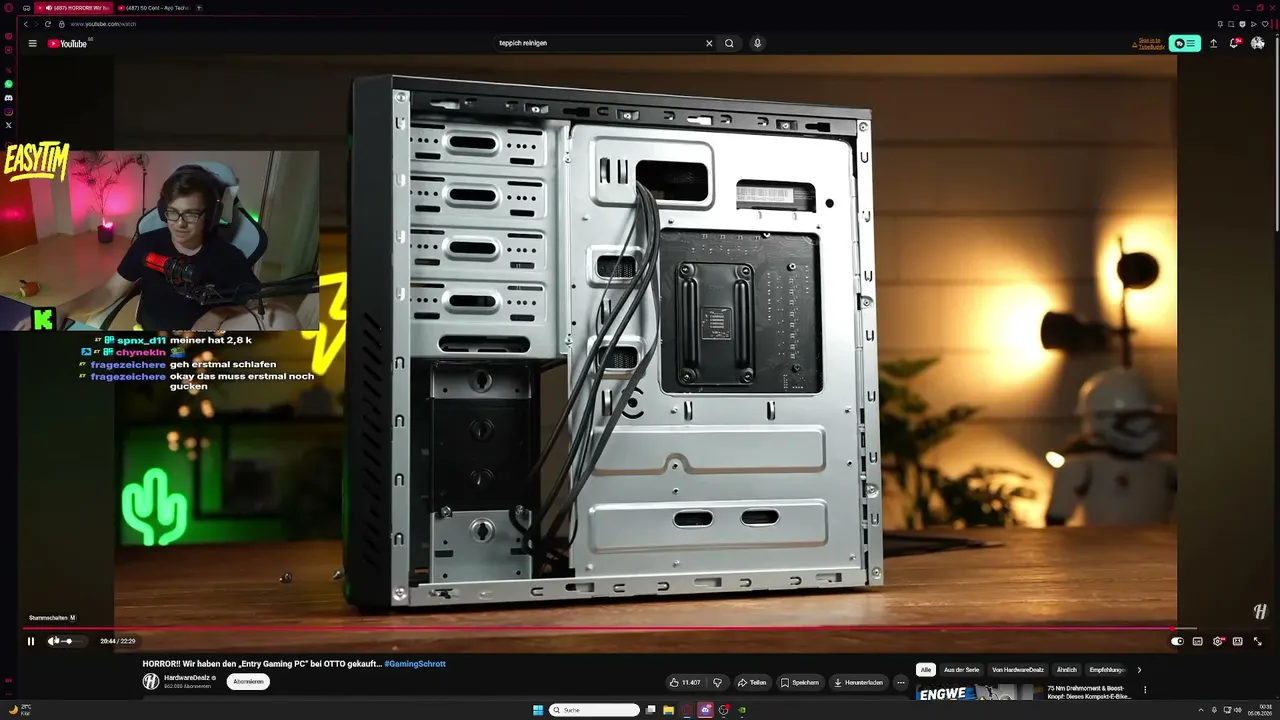The height and width of the screenshot is (720, 1280).
Task: Click the Herunterladen download button
Action: pyautogui.click(x=859, y=682)
